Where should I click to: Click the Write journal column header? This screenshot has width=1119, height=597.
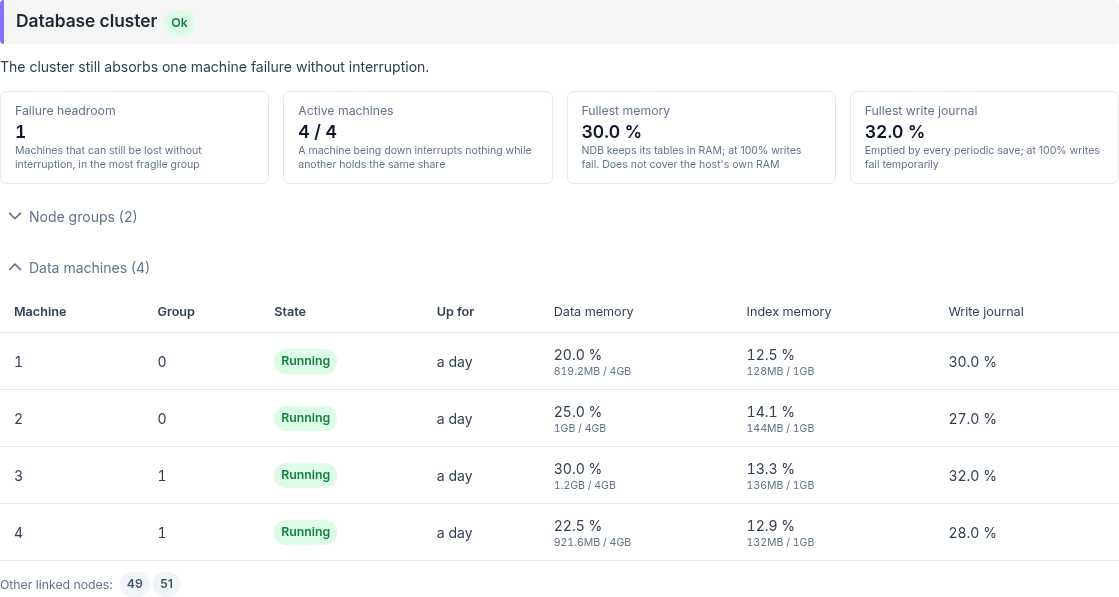click(x=986, y=312)
